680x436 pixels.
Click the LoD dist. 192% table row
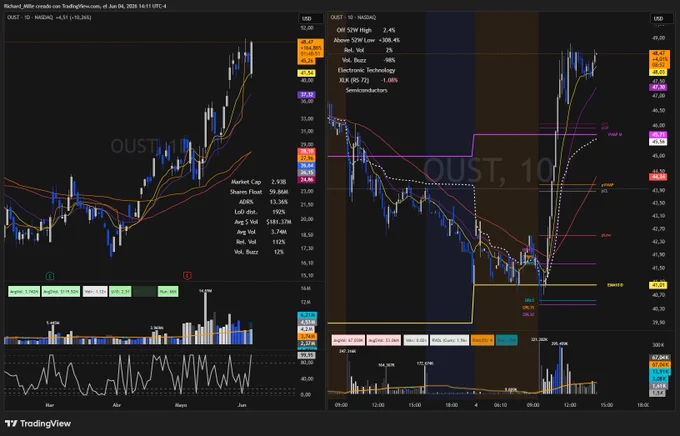260,212
